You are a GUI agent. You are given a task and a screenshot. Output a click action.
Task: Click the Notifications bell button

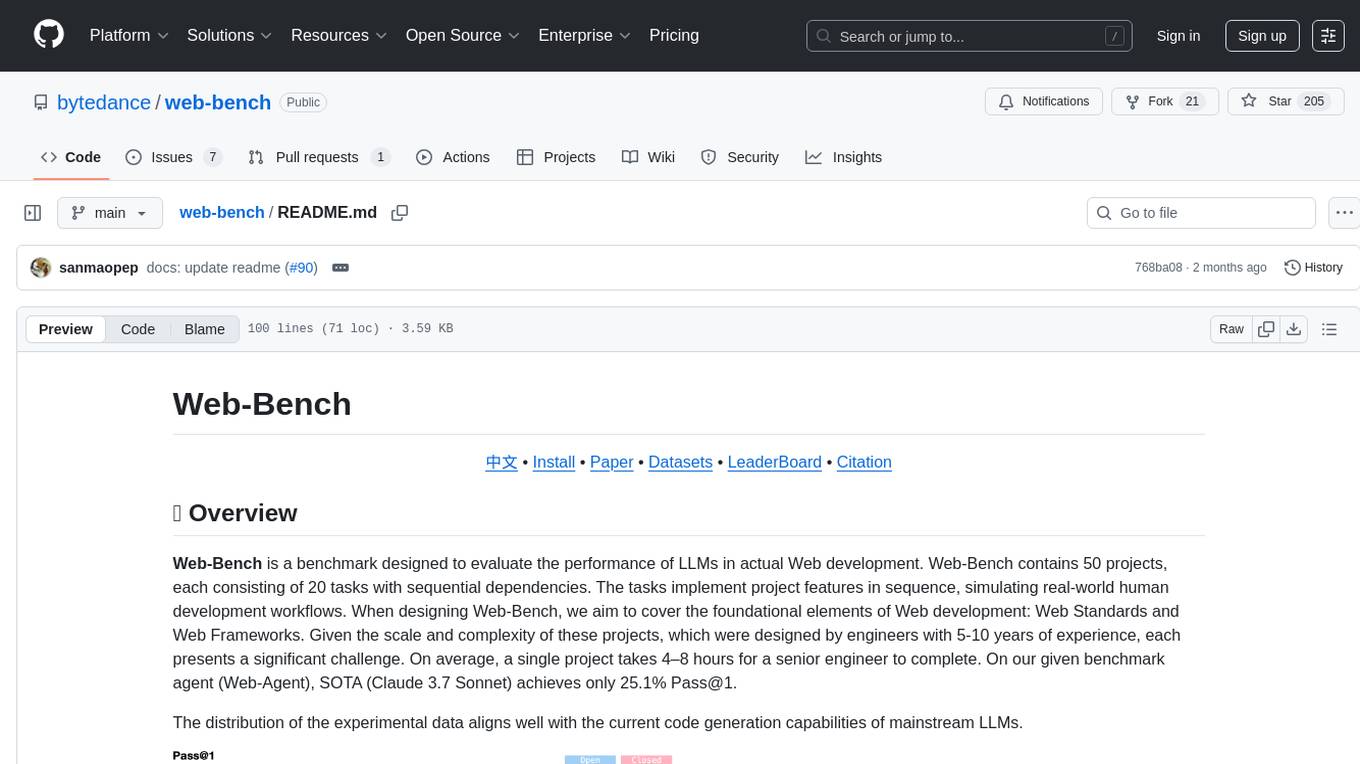1044,102
